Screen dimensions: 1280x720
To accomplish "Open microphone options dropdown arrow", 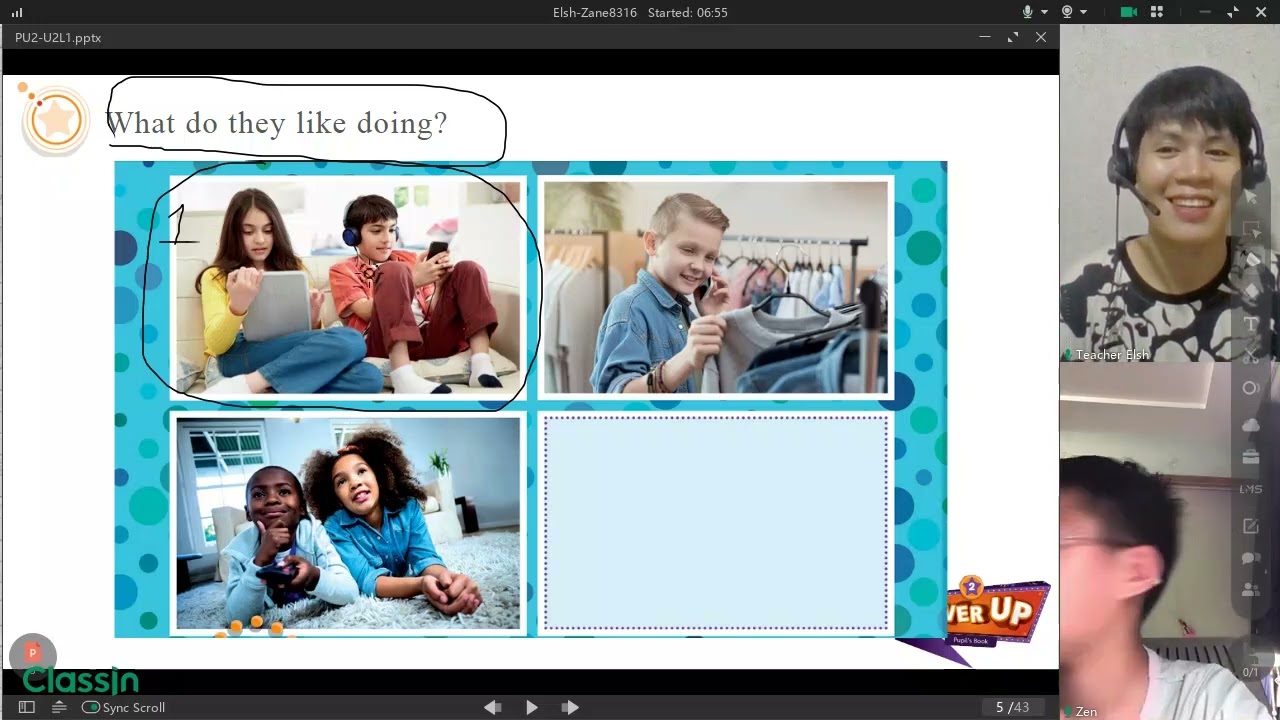I will coord(1044,12).
